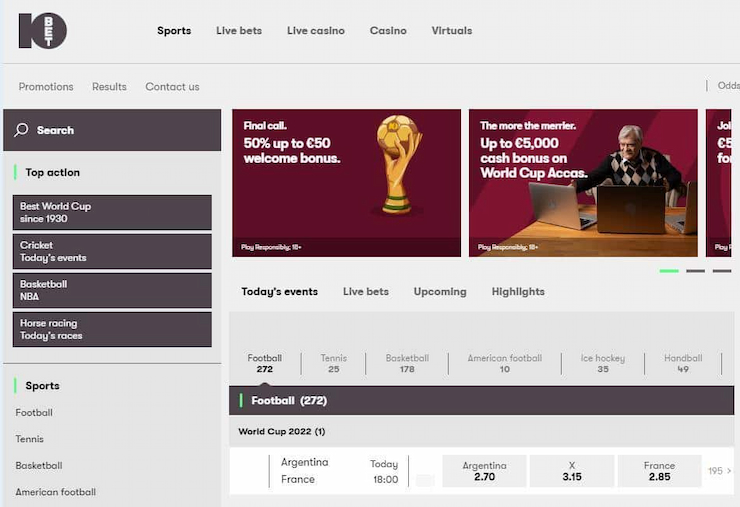The height and width of the screenshot is (507, 740).
Task: Select American football 10 sport filter
Action: 505,363
